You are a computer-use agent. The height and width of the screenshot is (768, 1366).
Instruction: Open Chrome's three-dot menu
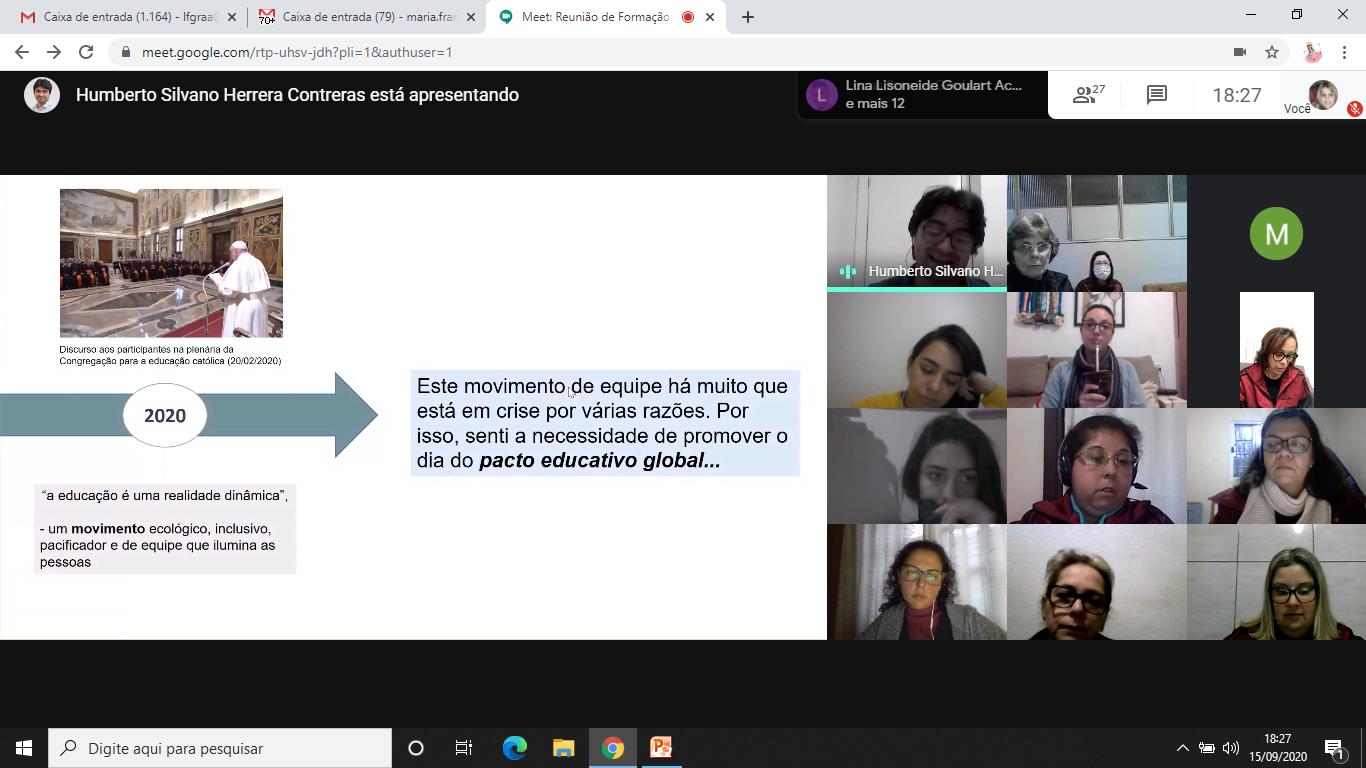(1344, 52)
